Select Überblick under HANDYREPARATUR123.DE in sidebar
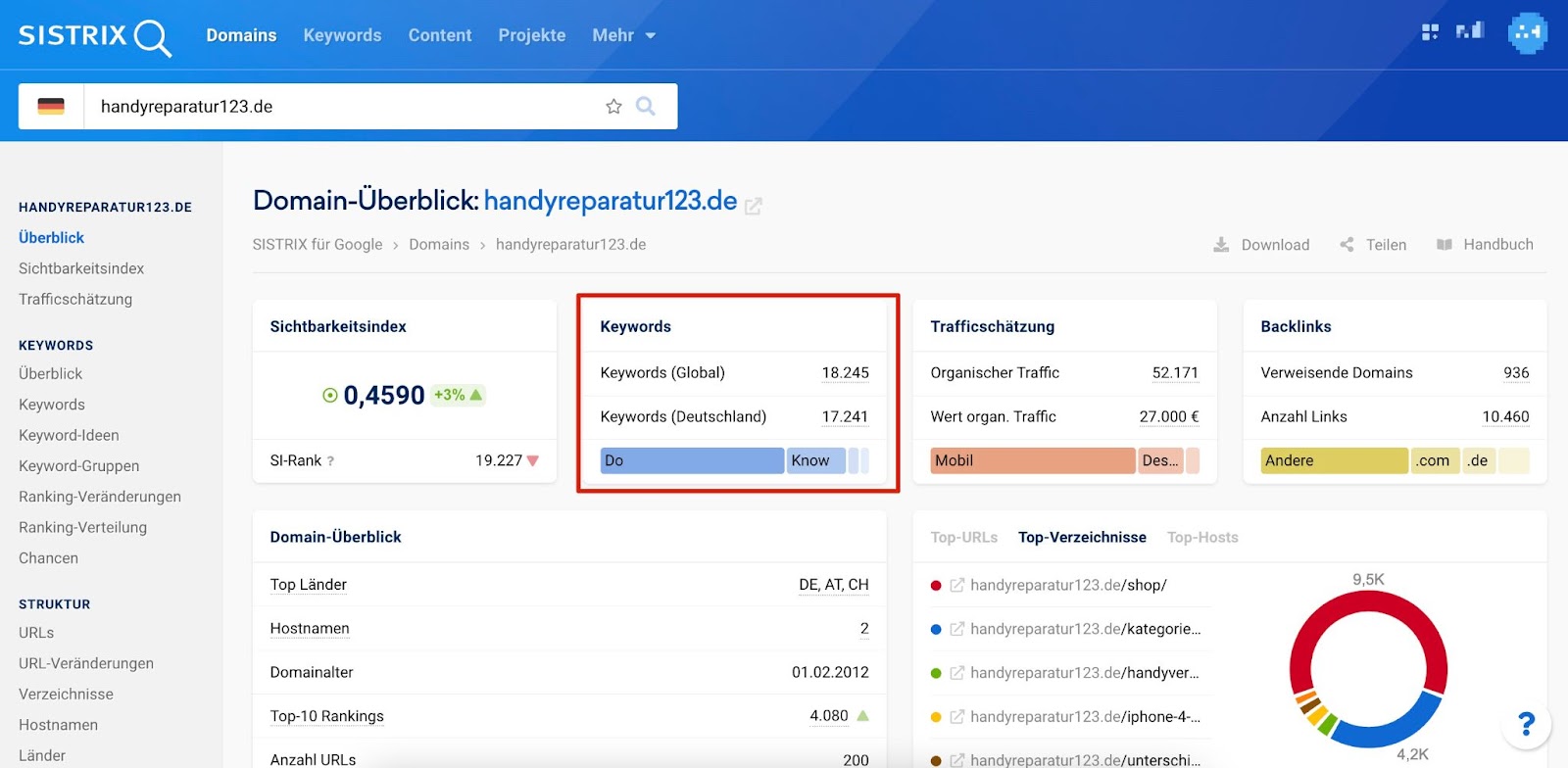This screenshot has height=768, width=1568. pyautogui.click(x=51, y=238)
